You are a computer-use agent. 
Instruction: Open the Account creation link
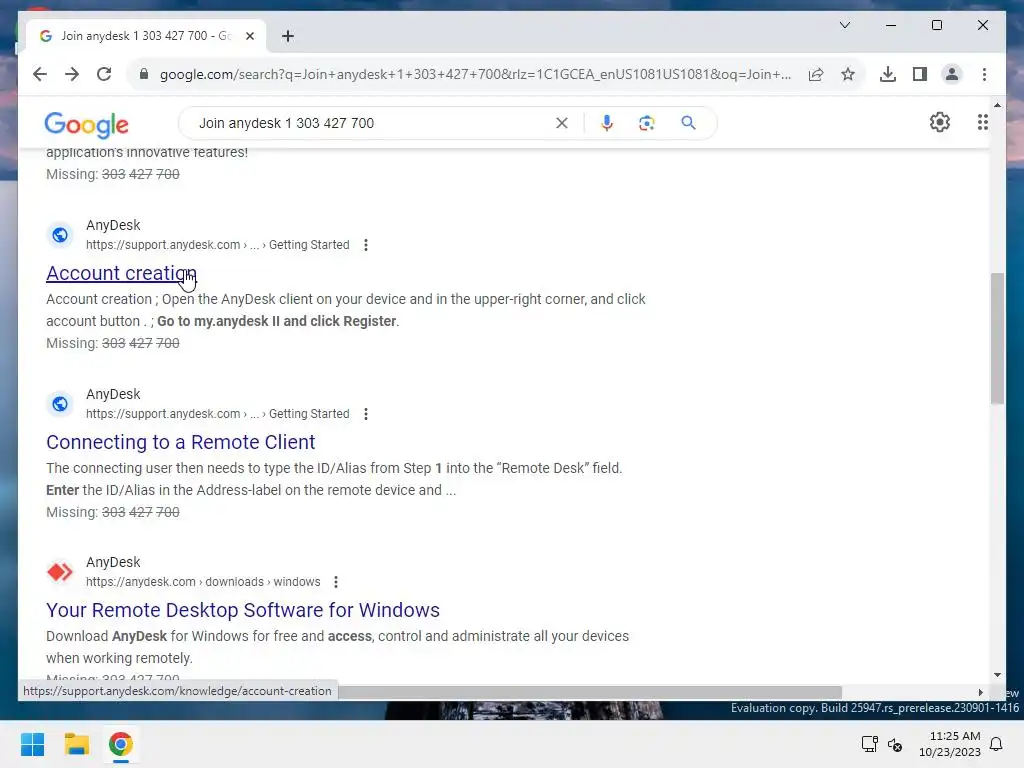[121, 273]
